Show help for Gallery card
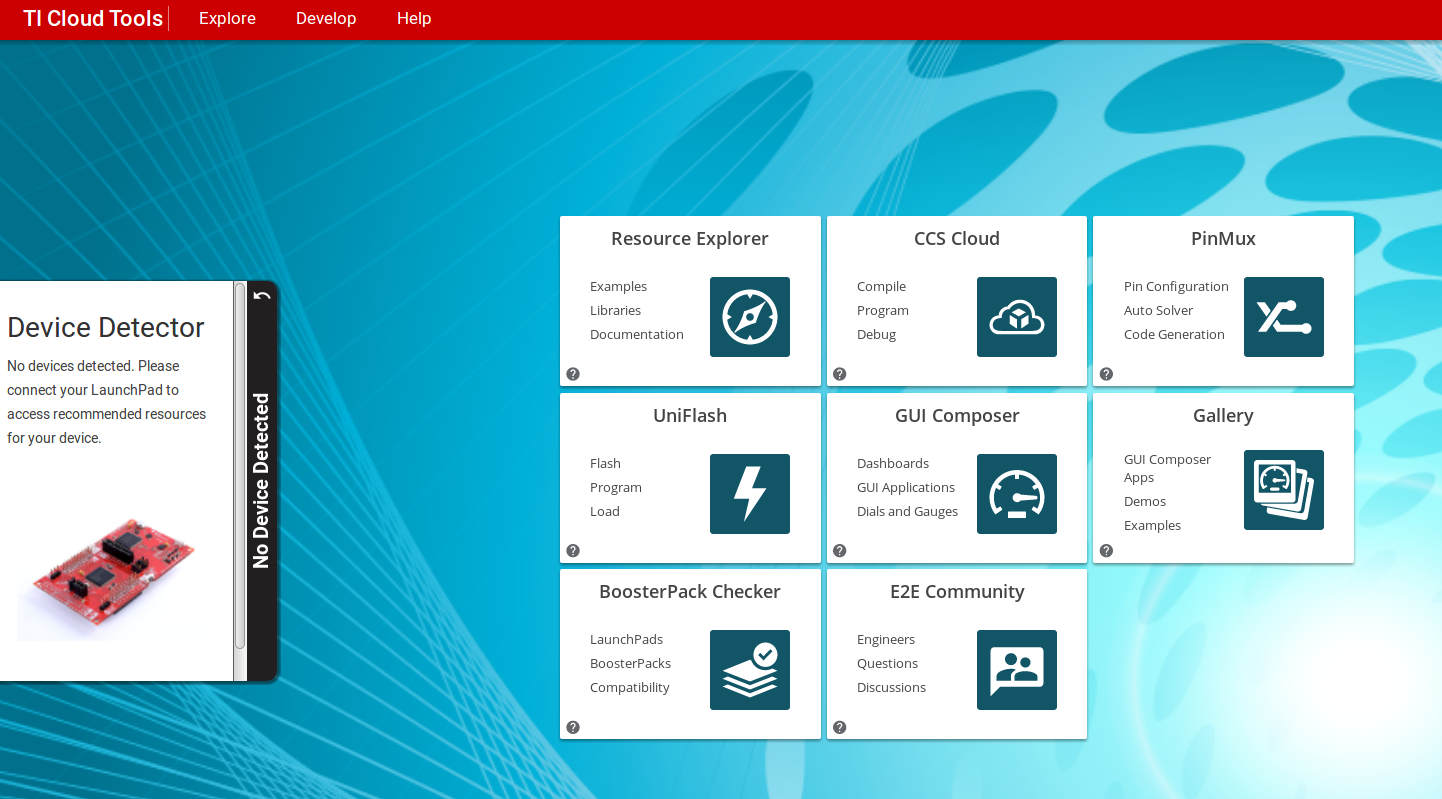 coord(1106,550)
